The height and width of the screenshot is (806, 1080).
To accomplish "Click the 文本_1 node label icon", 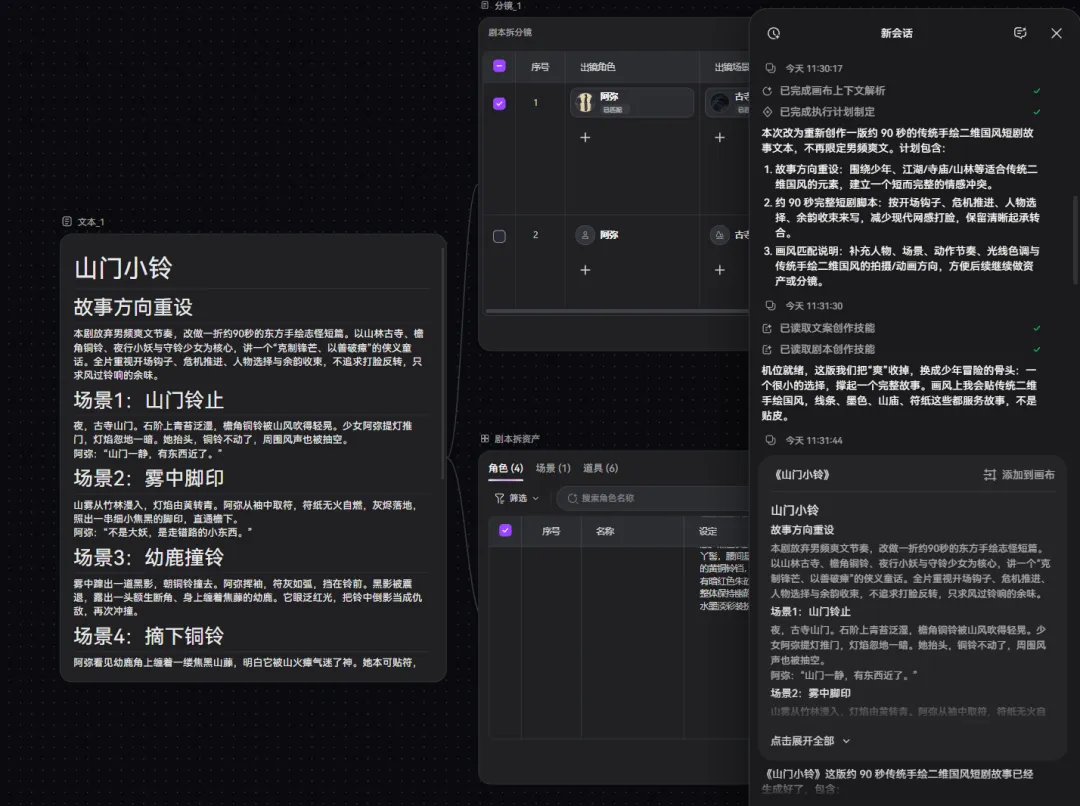I will [x=67, y=221].
